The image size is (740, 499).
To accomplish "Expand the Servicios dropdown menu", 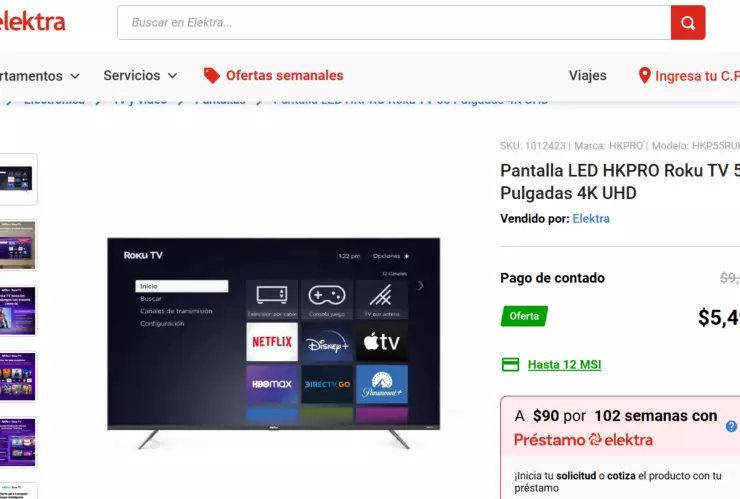I will 140,76.
